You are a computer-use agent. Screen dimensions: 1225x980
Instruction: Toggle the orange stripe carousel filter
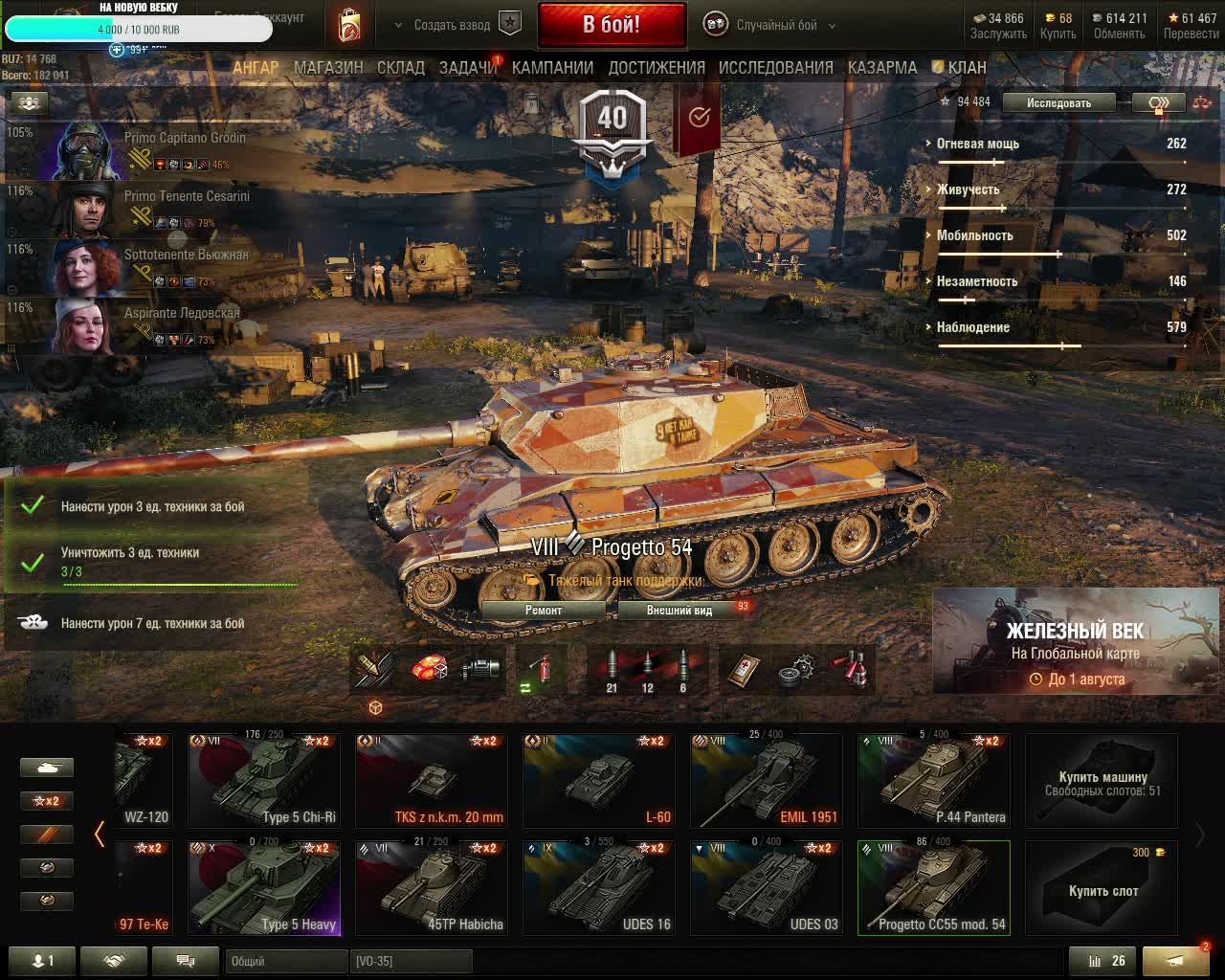coord(47,835)
